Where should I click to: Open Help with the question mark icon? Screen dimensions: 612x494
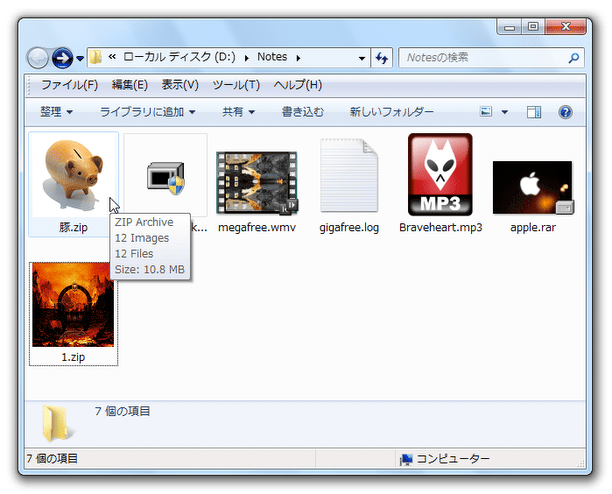[x=565, y=112]
